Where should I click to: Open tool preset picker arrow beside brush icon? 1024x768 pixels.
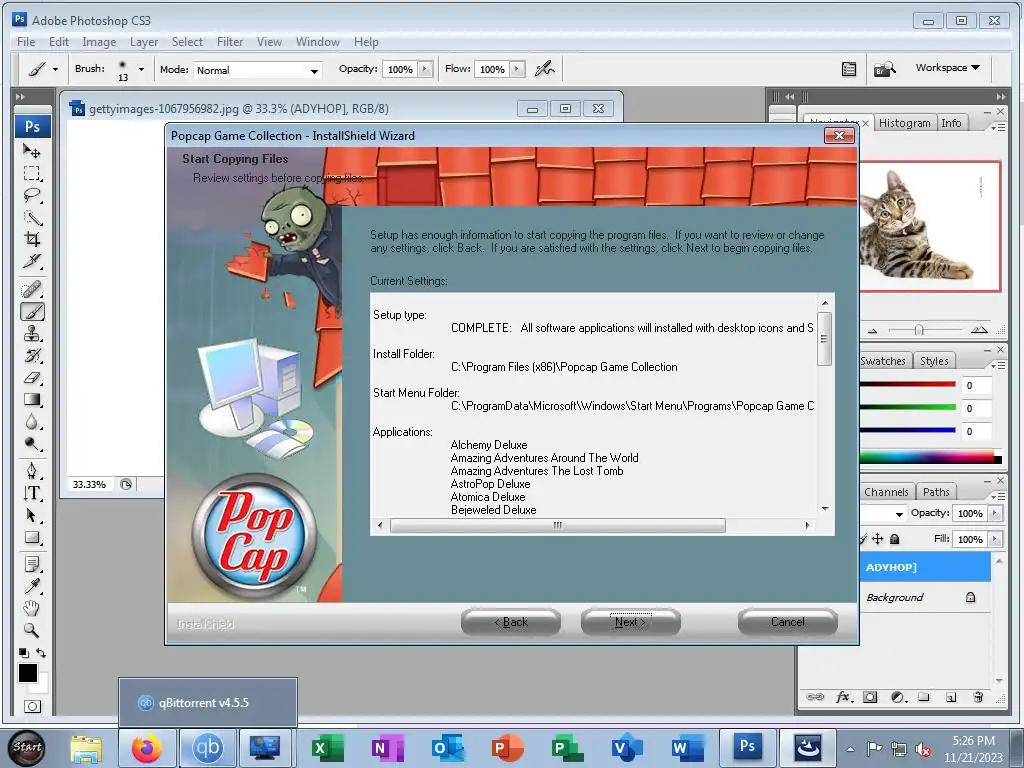point(56,69)
